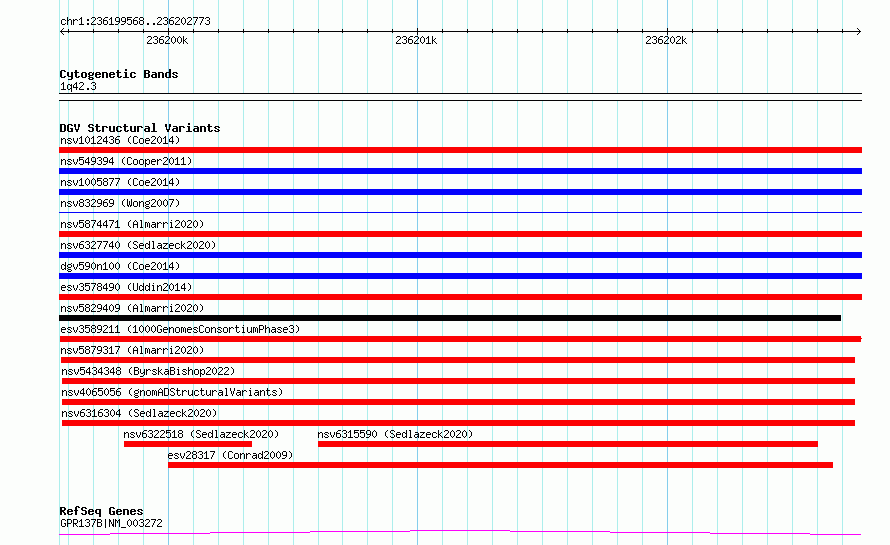Screen dimensions: 890x545
Task: Select the short red bar under nsv6322518
Action: pyautogui.click(x=188, y=444)
